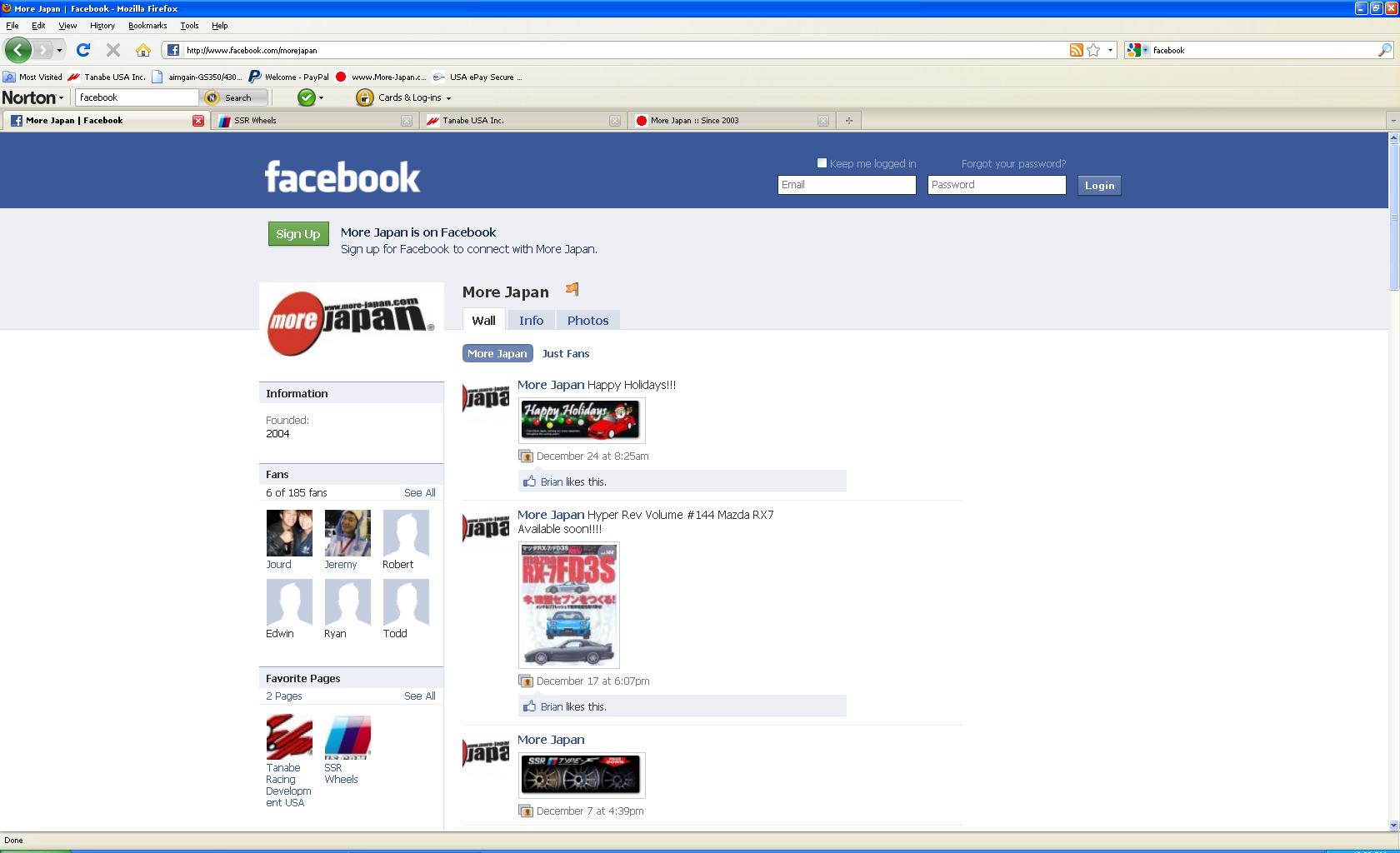
Task: Reload the page with the refresh icon
Action: point(83,50)
